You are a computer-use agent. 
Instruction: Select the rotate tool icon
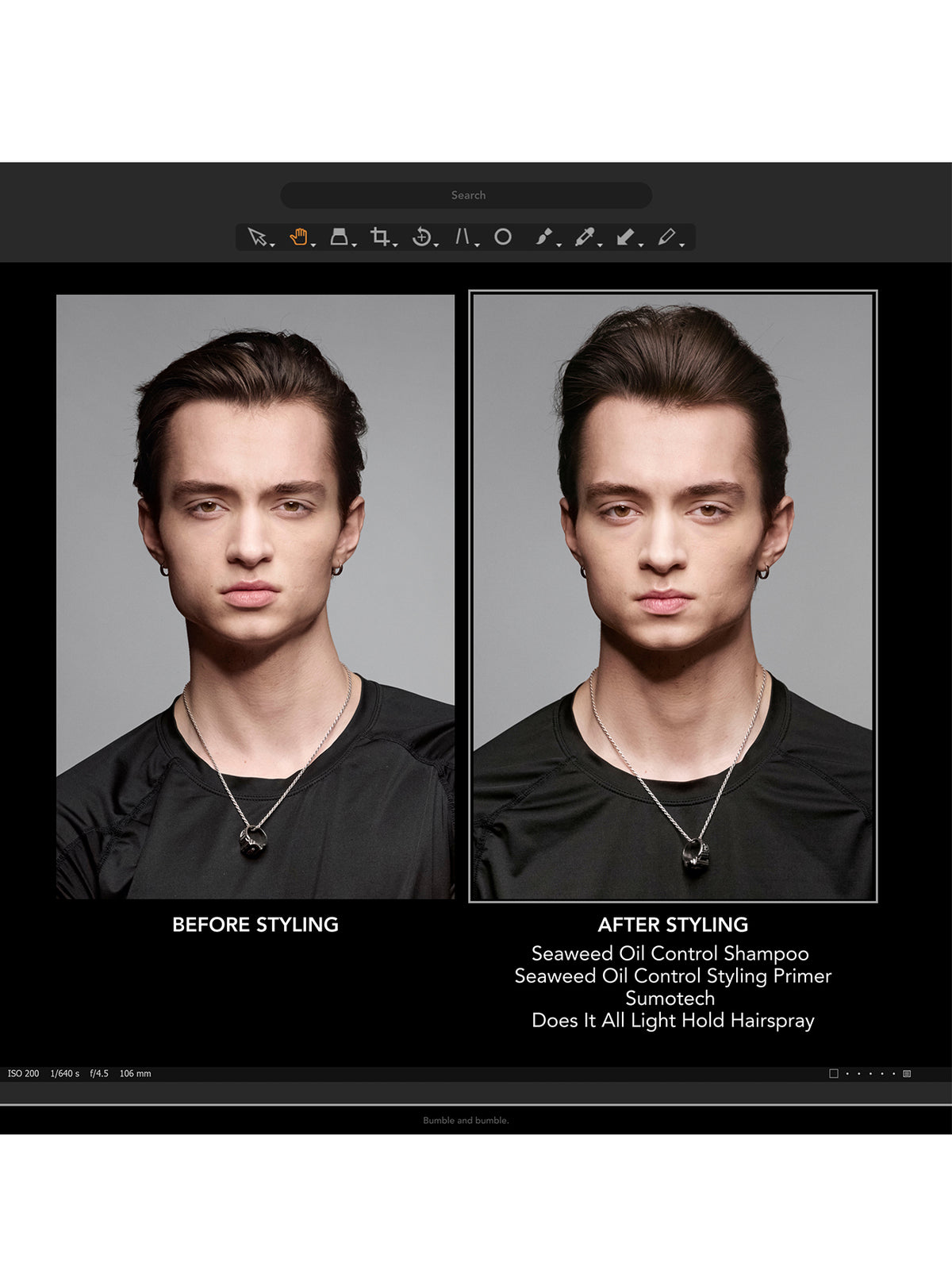click(421, 237)
